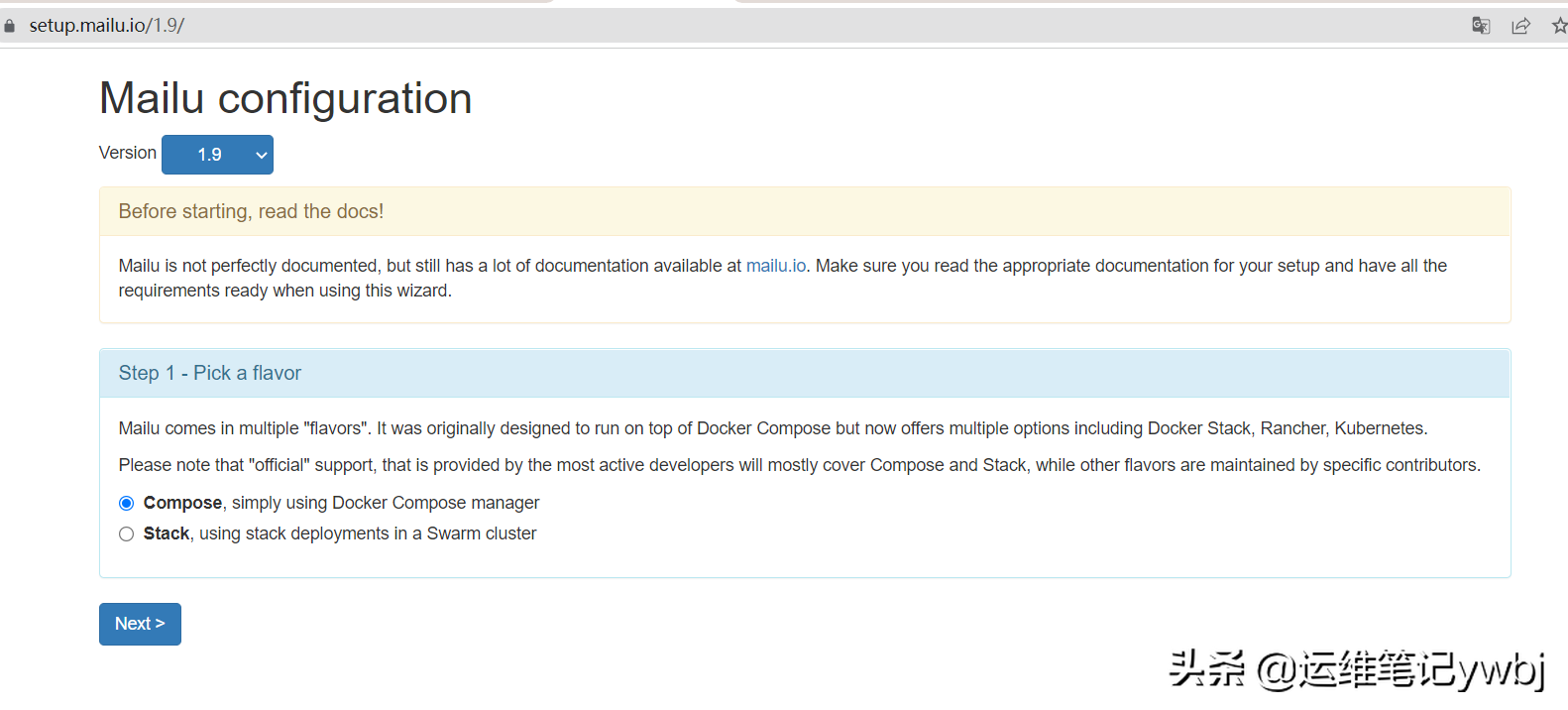The width and height of the screenshot is (1568, 710).
Task: Select the Compose radio button
Action: point(127,504)
